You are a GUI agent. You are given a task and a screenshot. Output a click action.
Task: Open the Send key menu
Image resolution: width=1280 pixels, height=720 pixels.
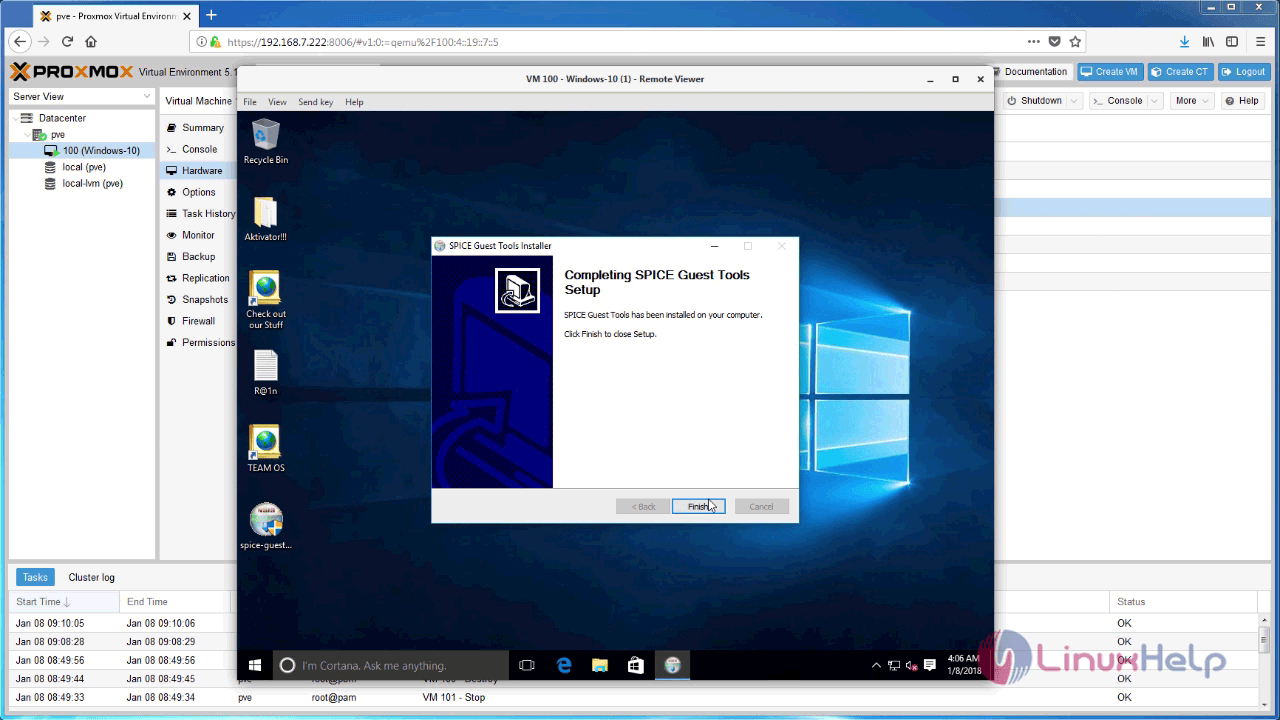click(315, 102)
